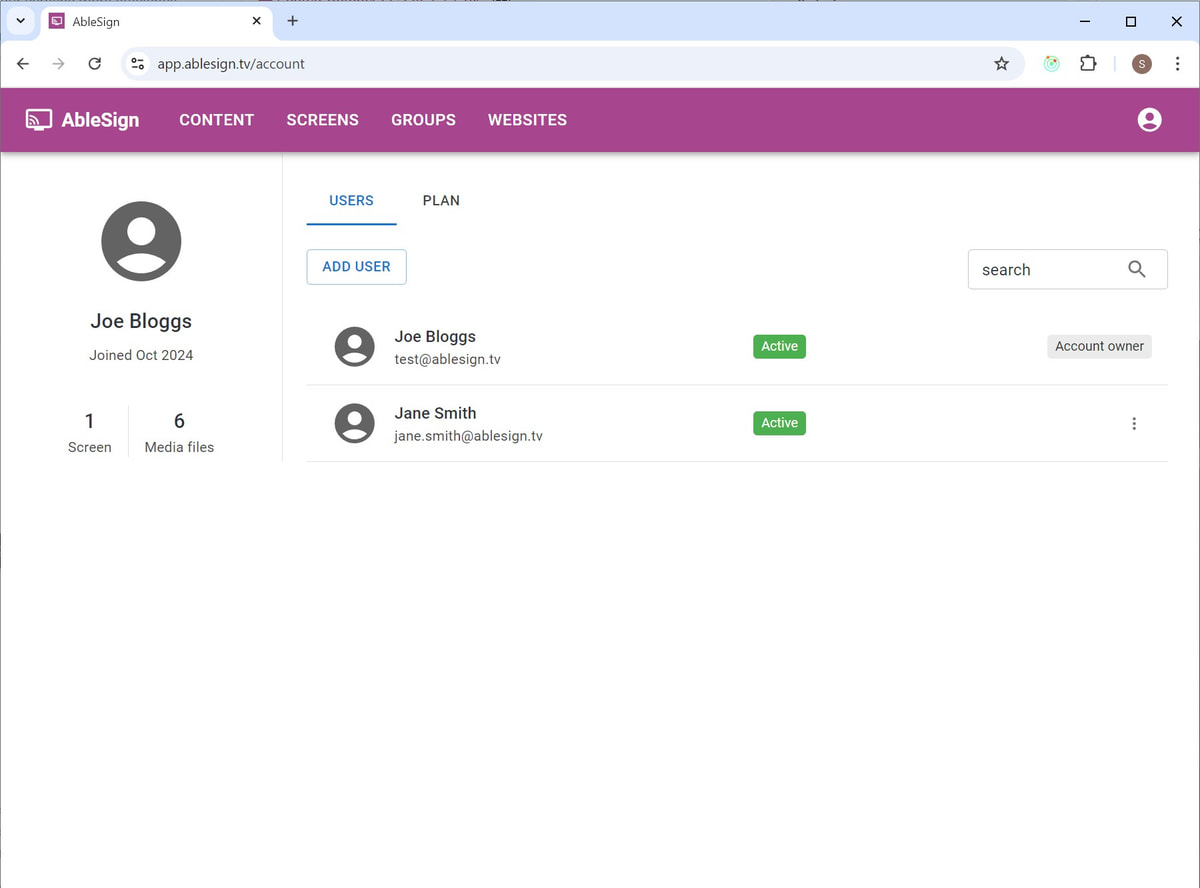Image resolution: width=1200 pixels, height=888 pixels.
Task: Click the large profile avatar in sidebar
Action: coord(141,241)
